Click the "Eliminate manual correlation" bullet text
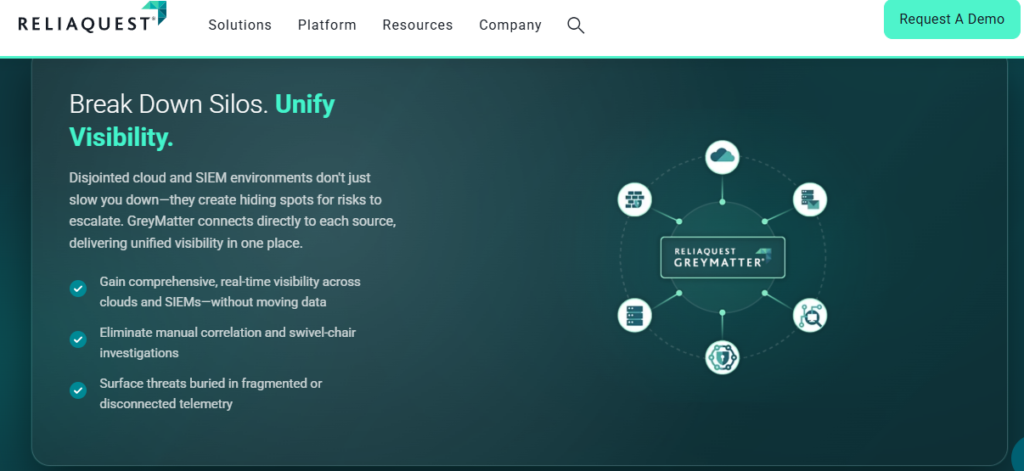 pos(227,342)
